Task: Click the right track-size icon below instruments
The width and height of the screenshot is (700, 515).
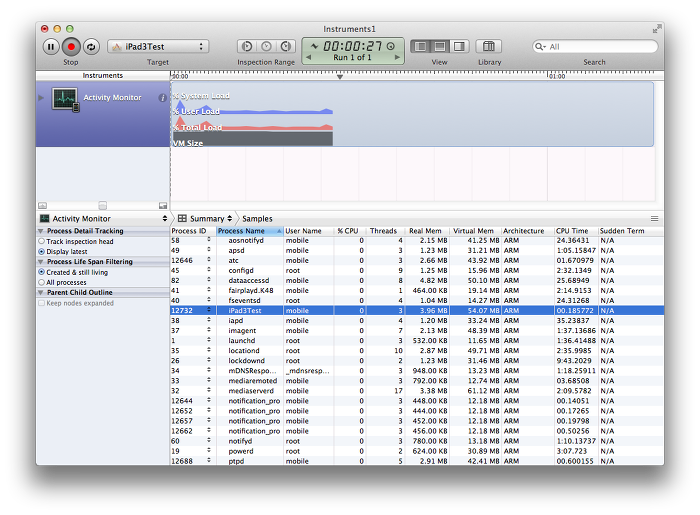Action: (163, 206)
